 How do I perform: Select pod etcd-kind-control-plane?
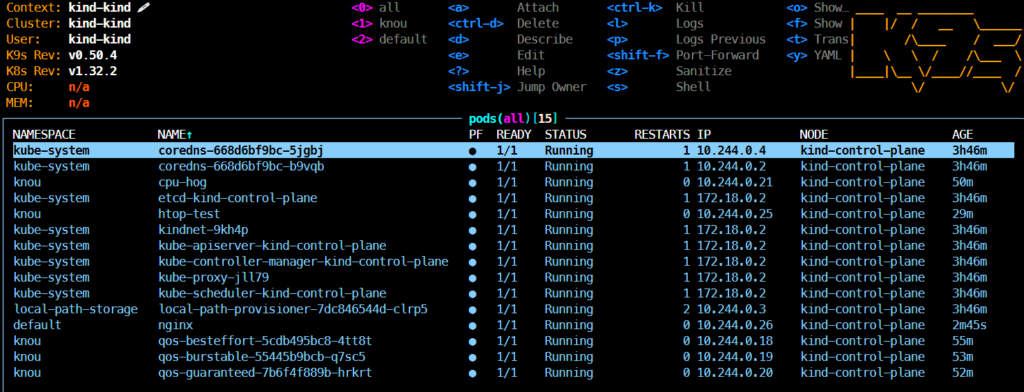click(x=238, y=198)
